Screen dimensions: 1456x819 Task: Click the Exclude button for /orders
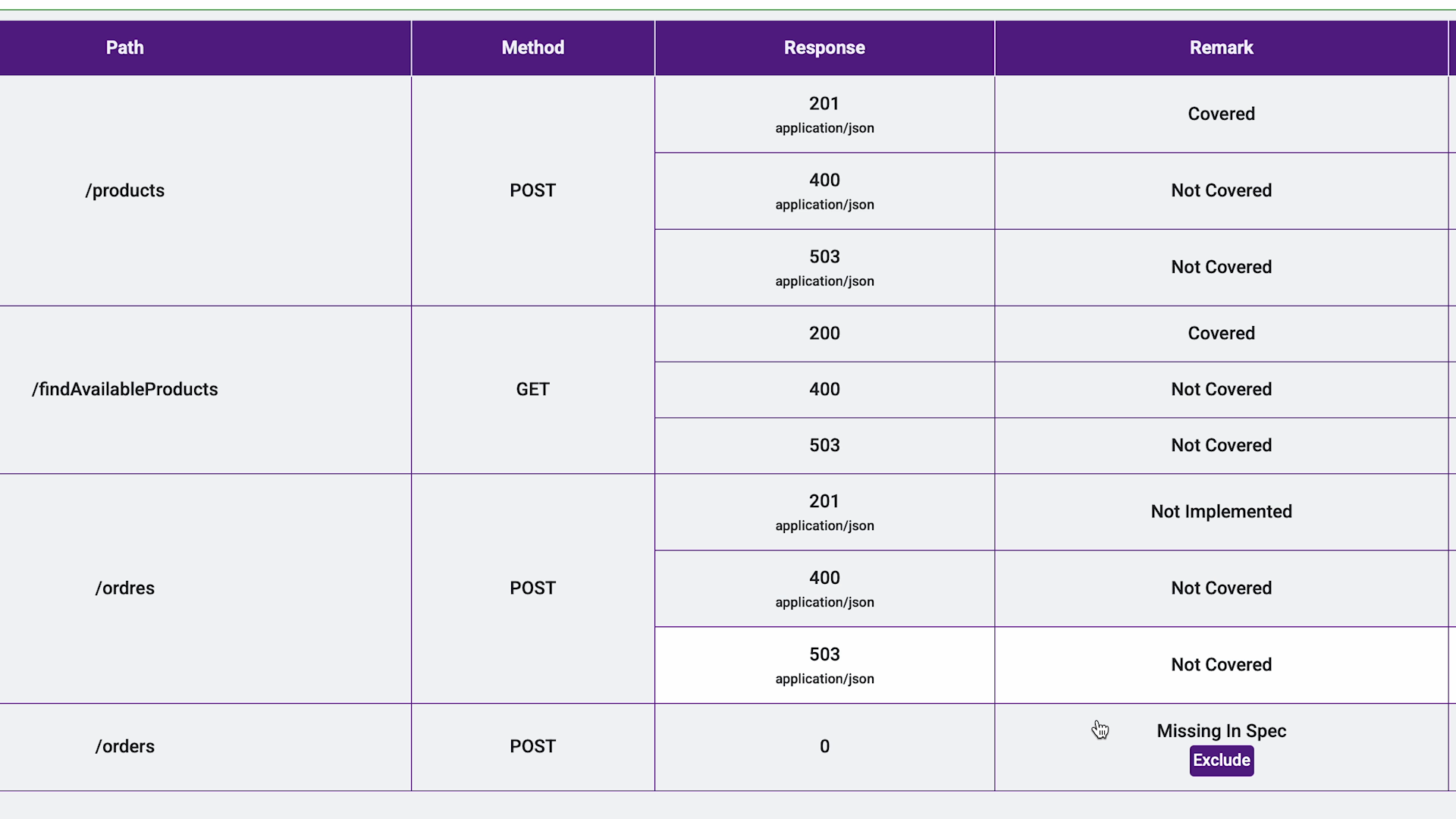[x=1221, y=760]
